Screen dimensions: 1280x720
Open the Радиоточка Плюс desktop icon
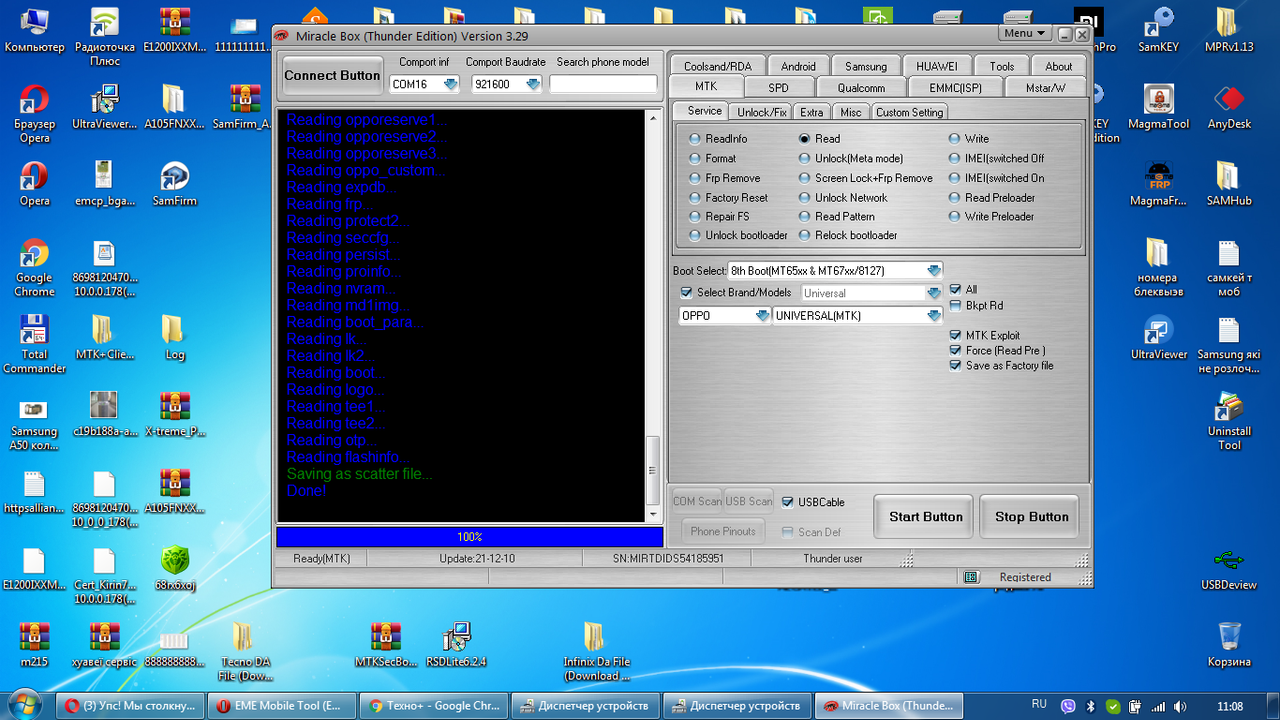pyautogui.click(x=104, y=37)
